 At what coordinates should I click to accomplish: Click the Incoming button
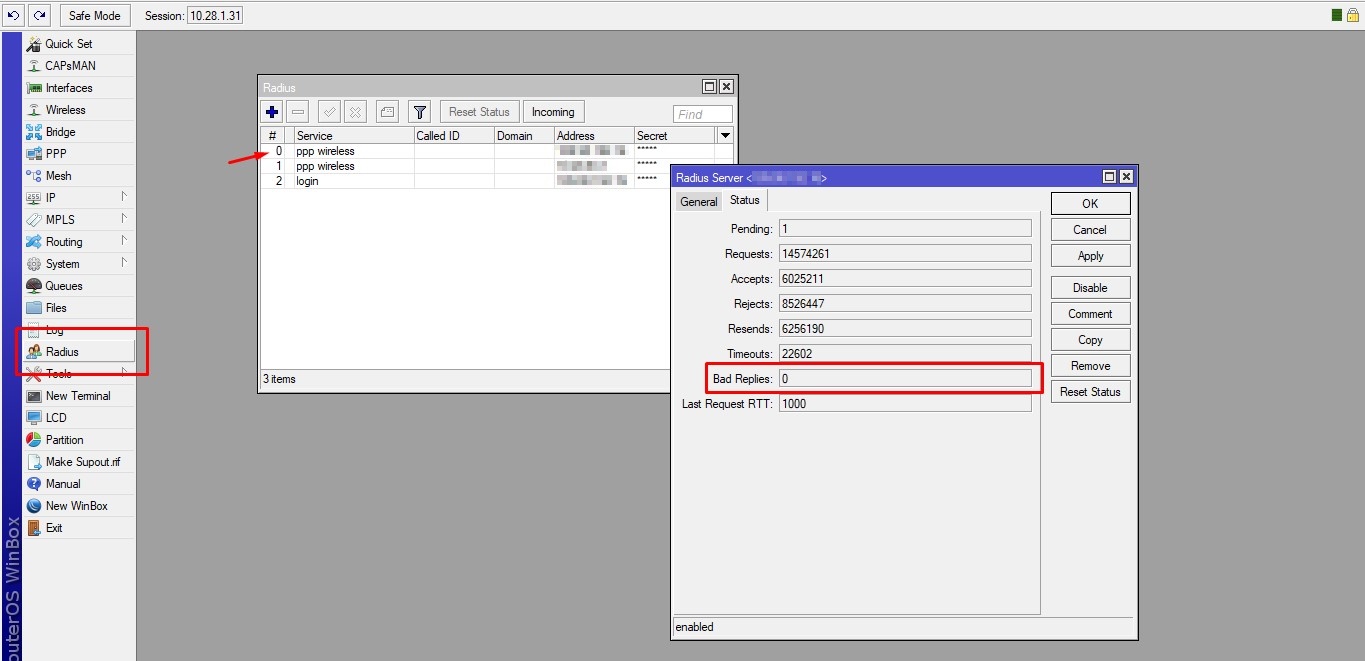pos(553,112)
